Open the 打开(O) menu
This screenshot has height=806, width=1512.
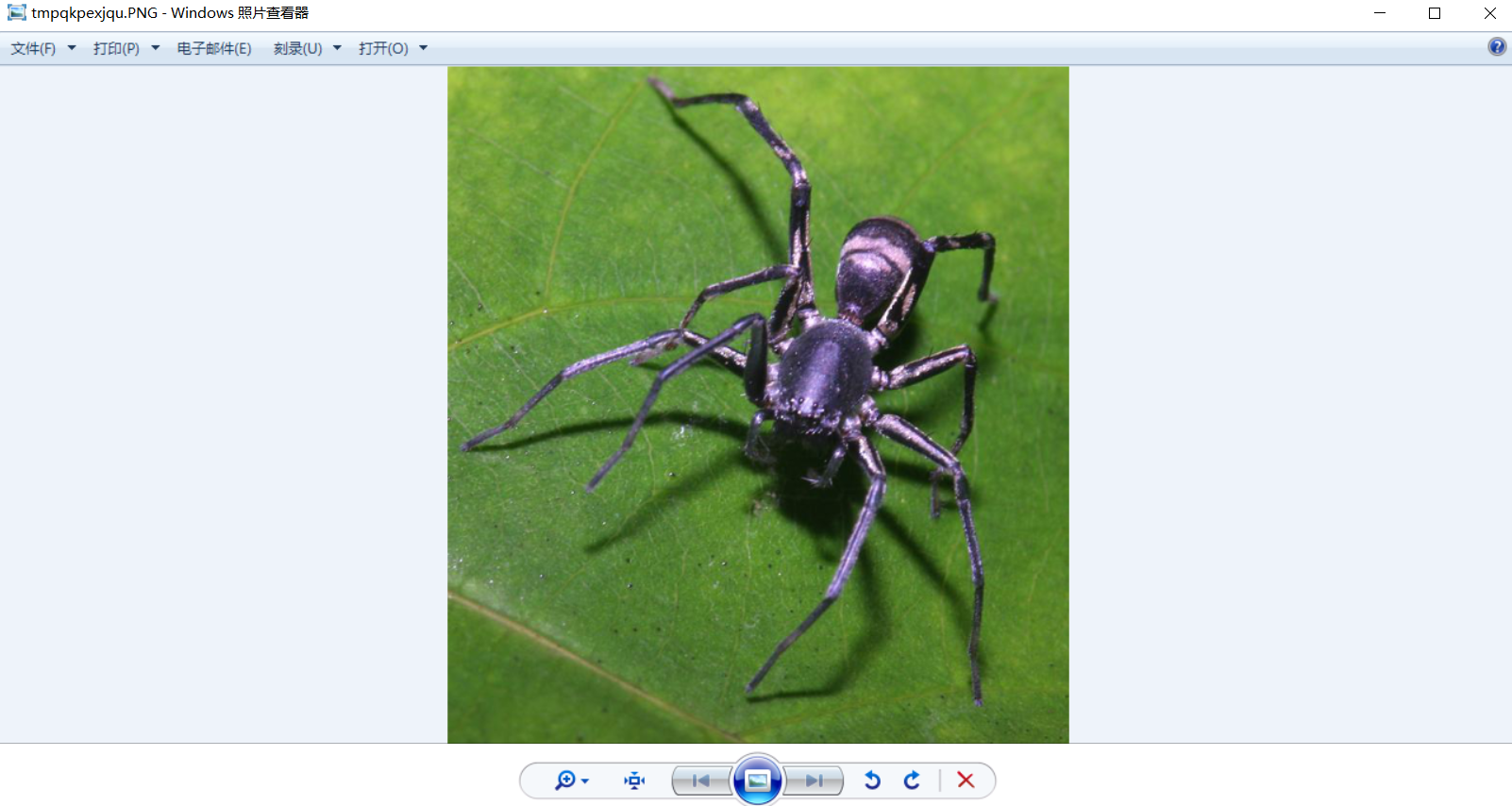[x=383, y=48]
